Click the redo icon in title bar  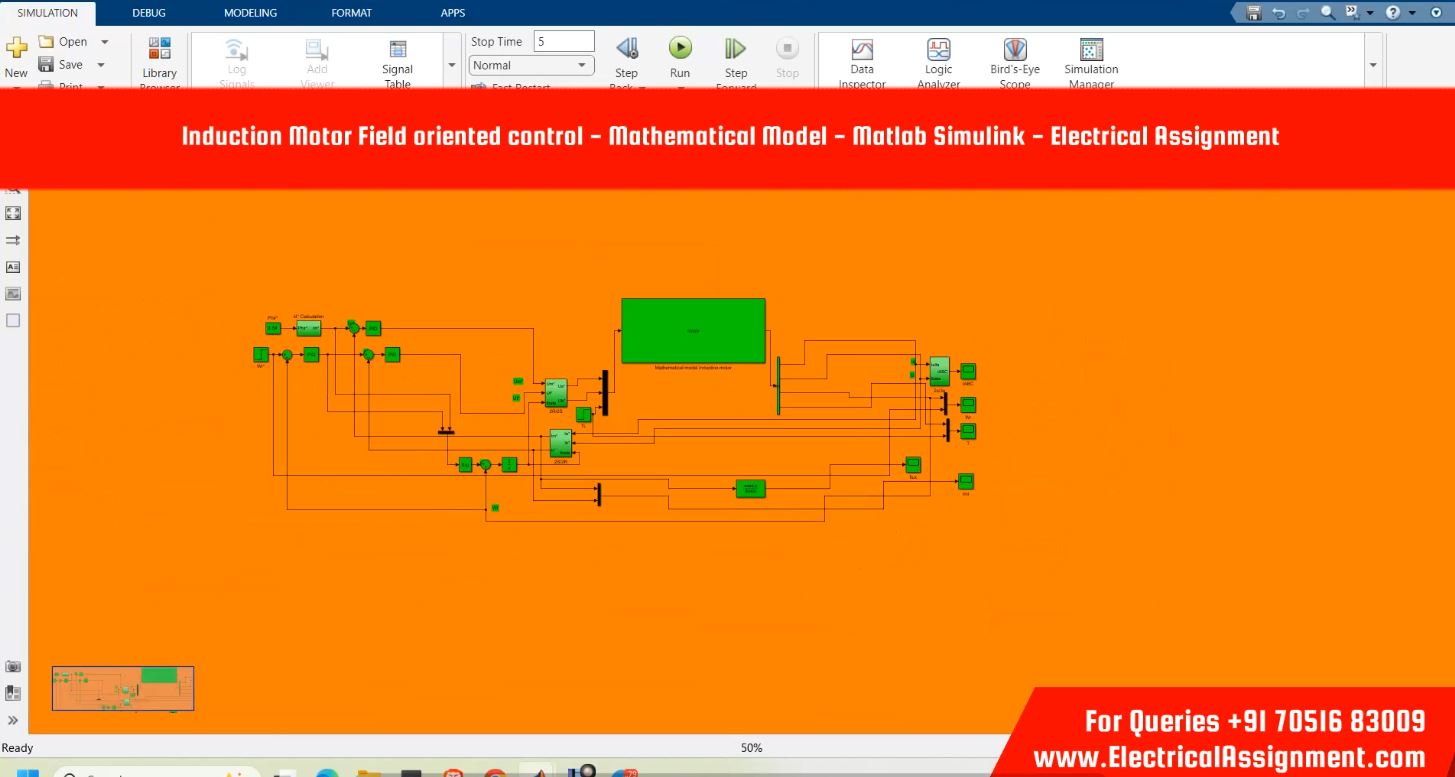point(1303,13)
